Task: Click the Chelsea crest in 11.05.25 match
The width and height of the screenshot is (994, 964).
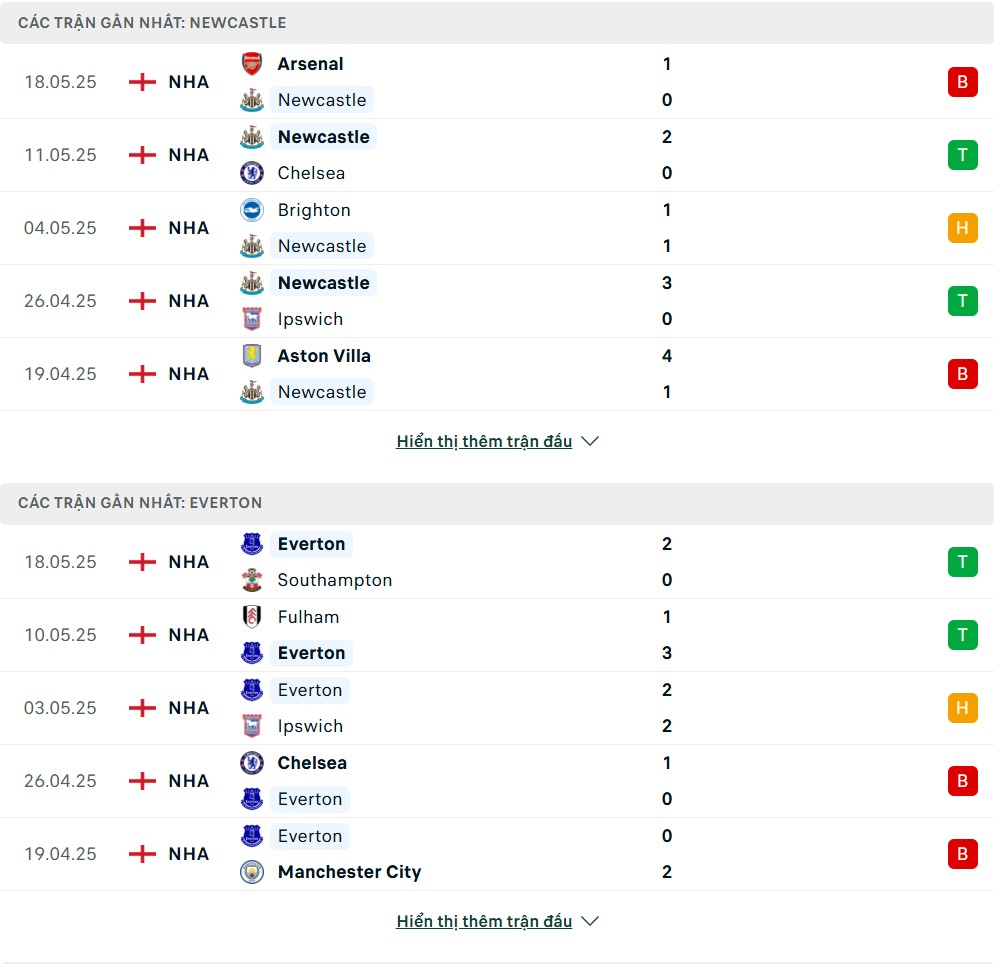Action: coord(252,173)
